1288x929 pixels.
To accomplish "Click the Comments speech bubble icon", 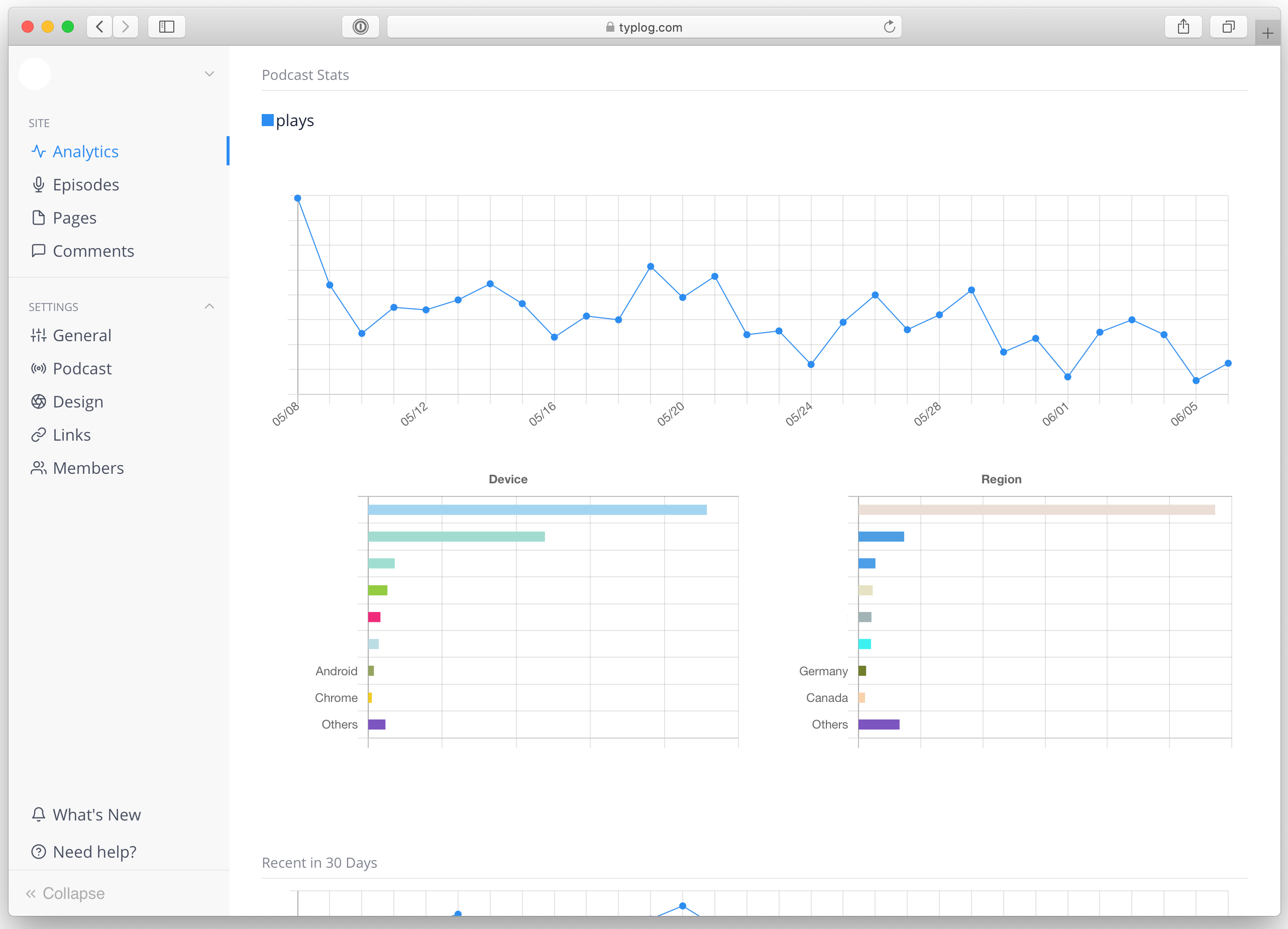I will [39, 250].
